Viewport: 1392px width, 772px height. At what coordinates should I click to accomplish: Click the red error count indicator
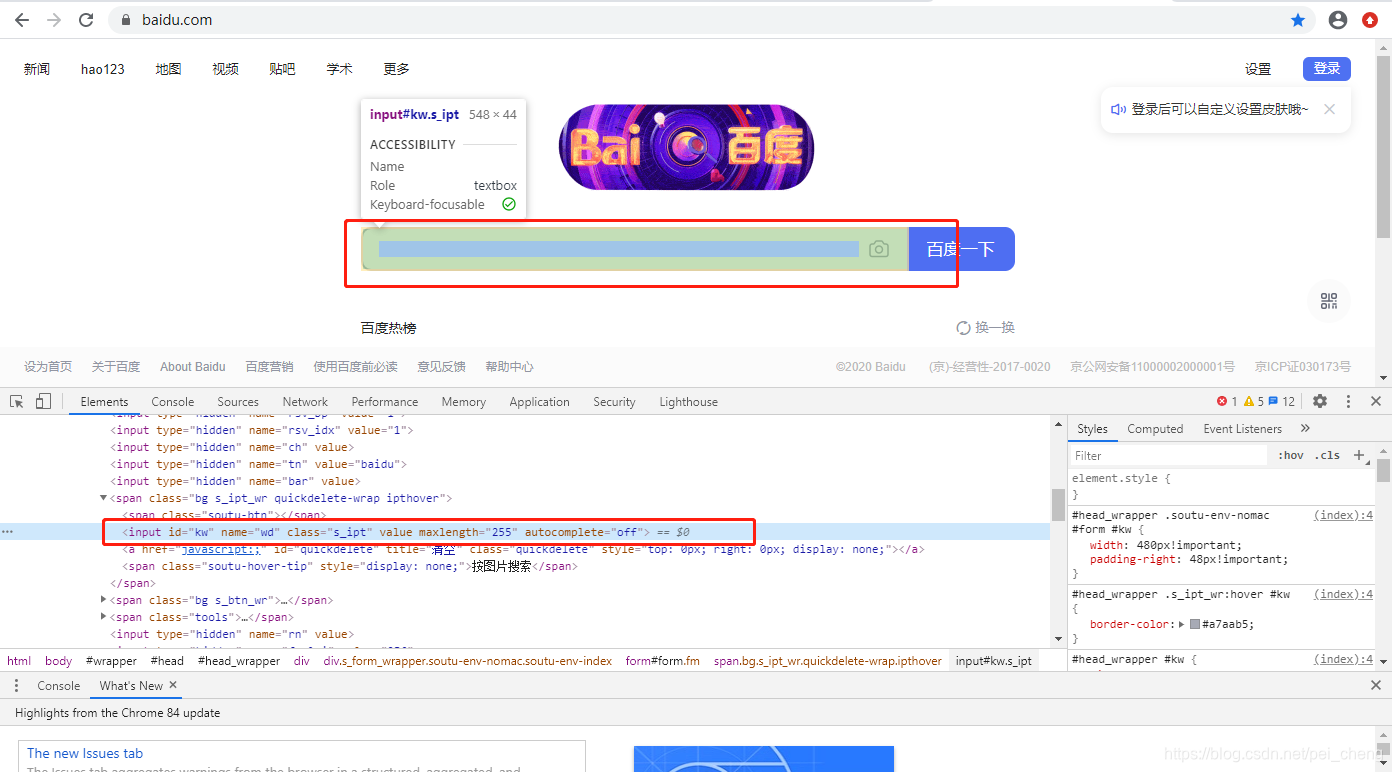point(1227,401)
